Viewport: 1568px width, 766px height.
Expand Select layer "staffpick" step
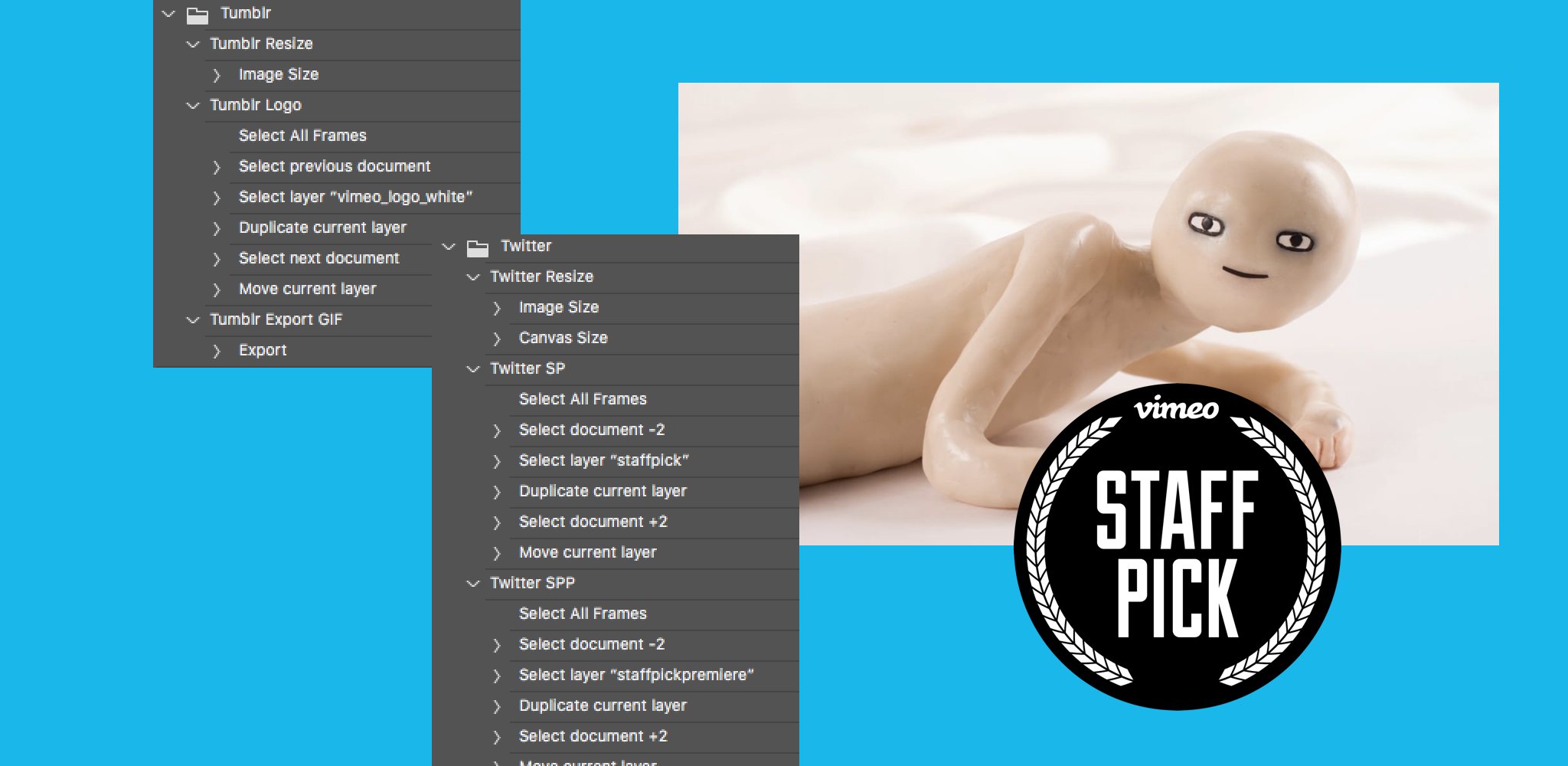coord(497,461)
